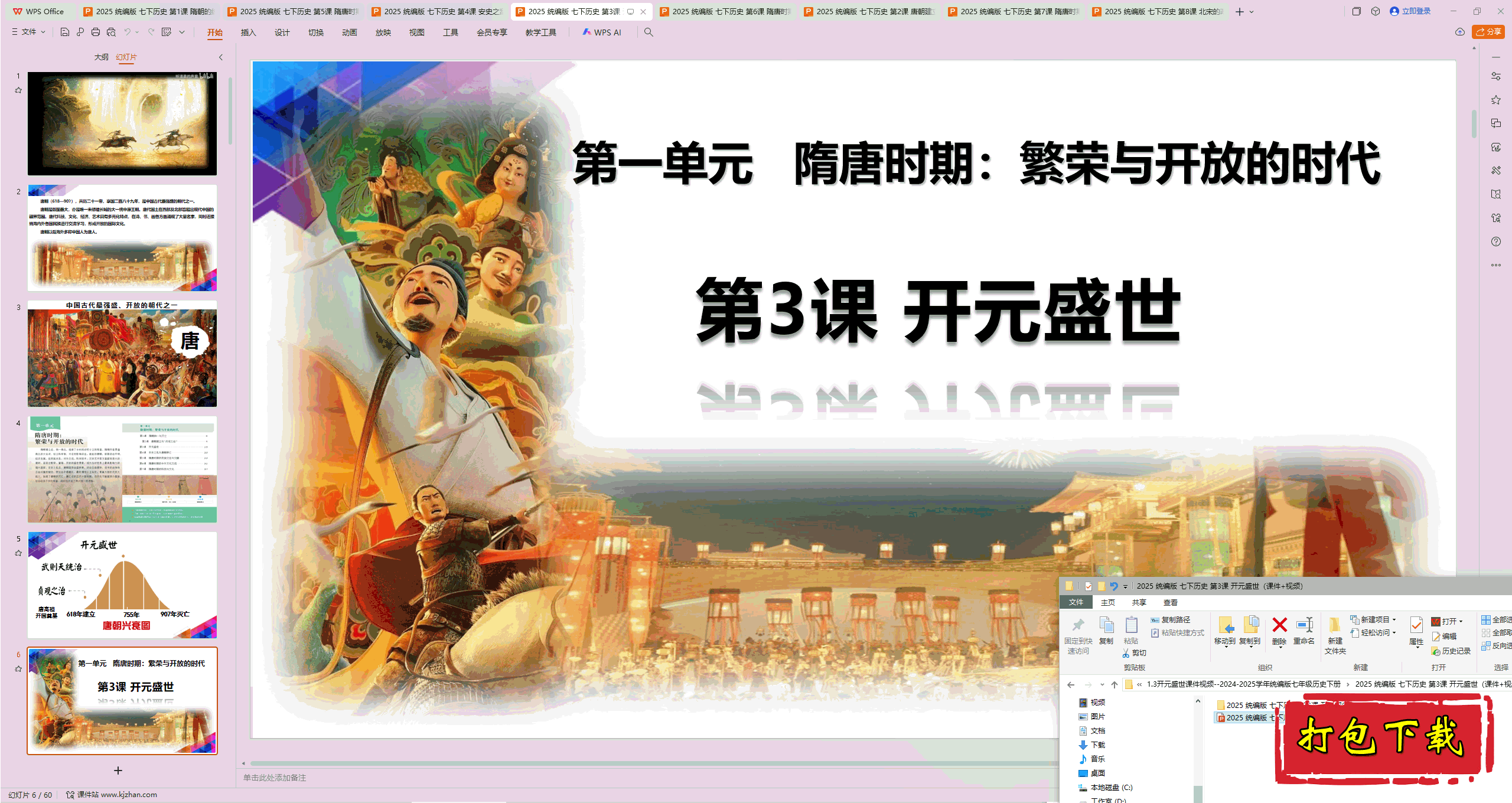Open 下载 folder in Explorer tree

(1092, 745)
